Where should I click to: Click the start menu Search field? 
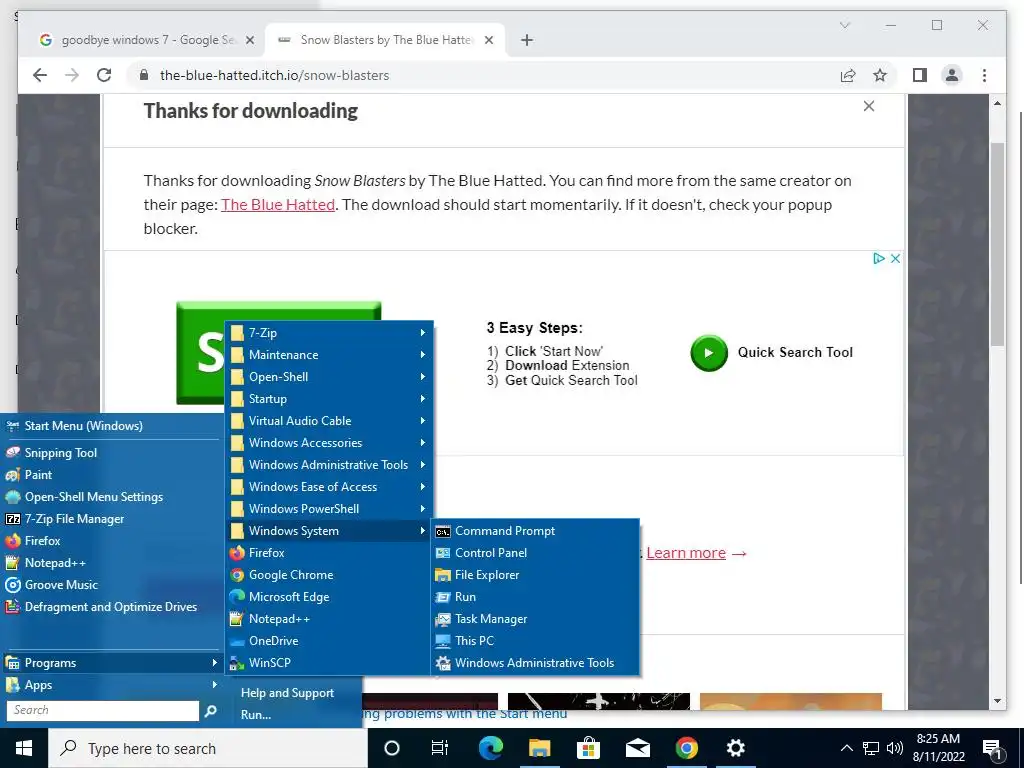point(103,711)
